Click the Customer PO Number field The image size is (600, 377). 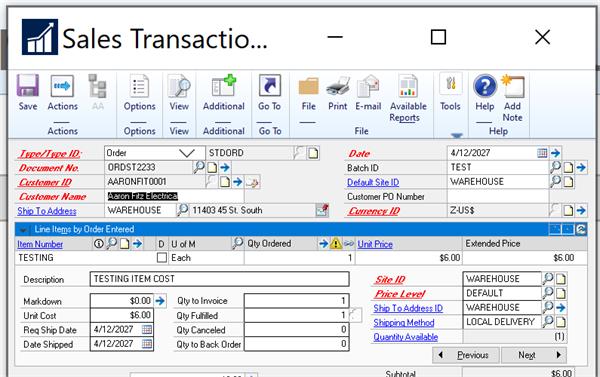click(498, 197)
